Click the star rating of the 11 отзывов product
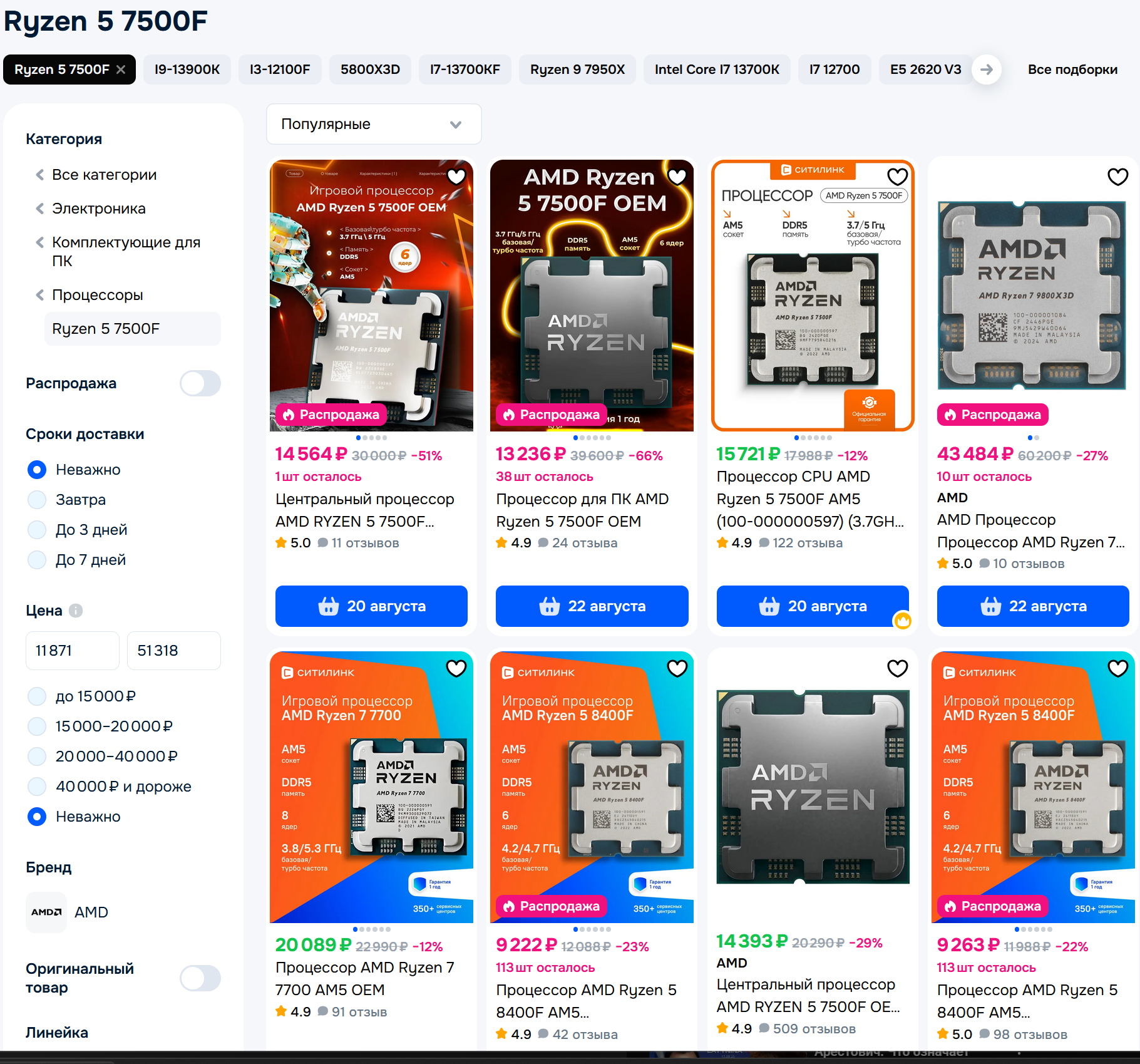 [294, 543]
